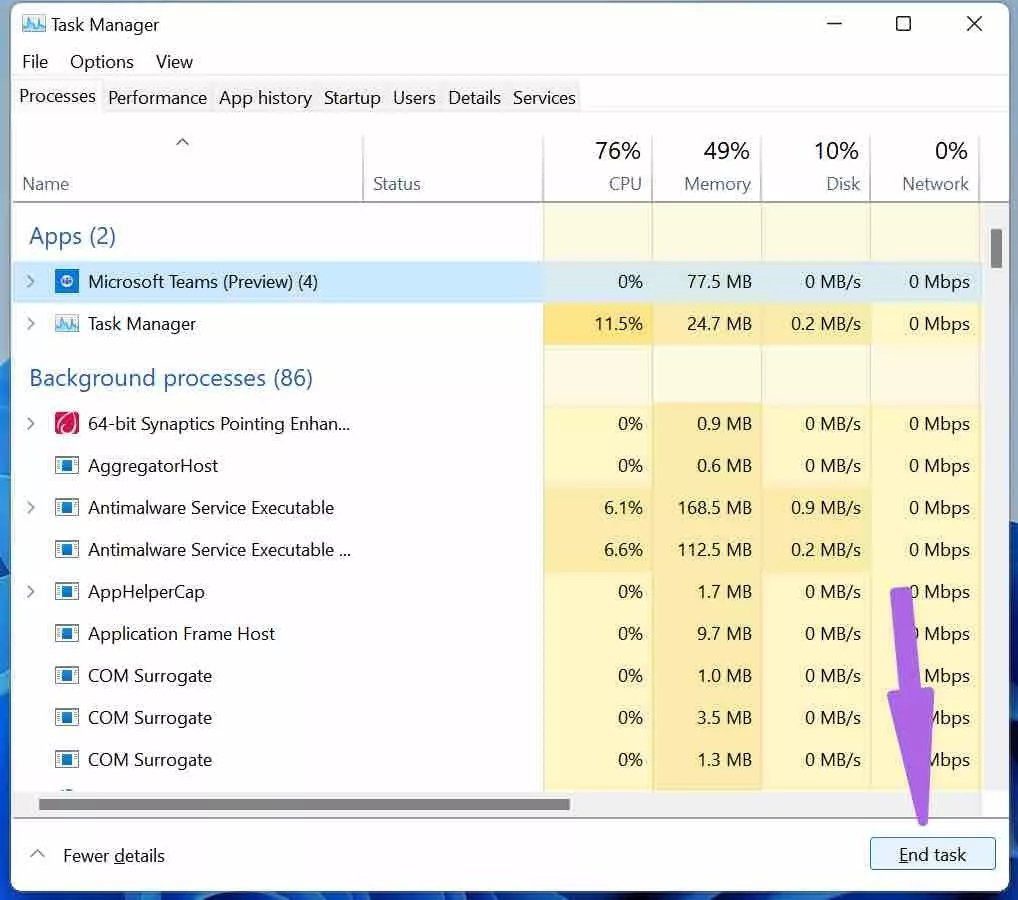Screen dimensions: 1018x900
Task: Click the Task Manager row icon
Action: coord(67,323)
